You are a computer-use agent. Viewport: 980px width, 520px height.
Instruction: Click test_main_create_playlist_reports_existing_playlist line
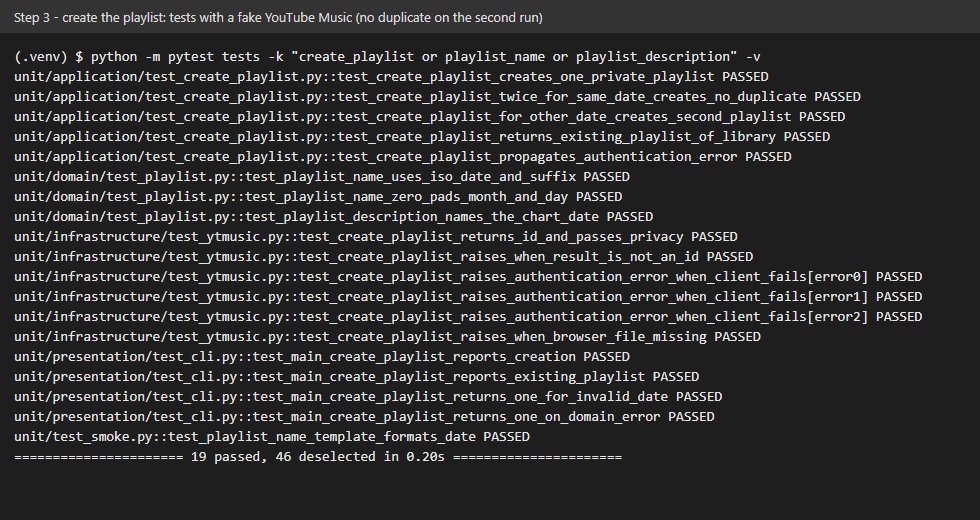coord(357,376)
